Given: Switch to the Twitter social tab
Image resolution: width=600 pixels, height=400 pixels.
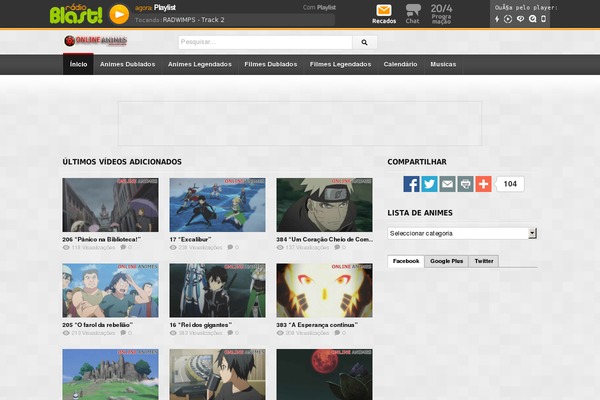Looking at the screenshot, I should coord(484,261).
